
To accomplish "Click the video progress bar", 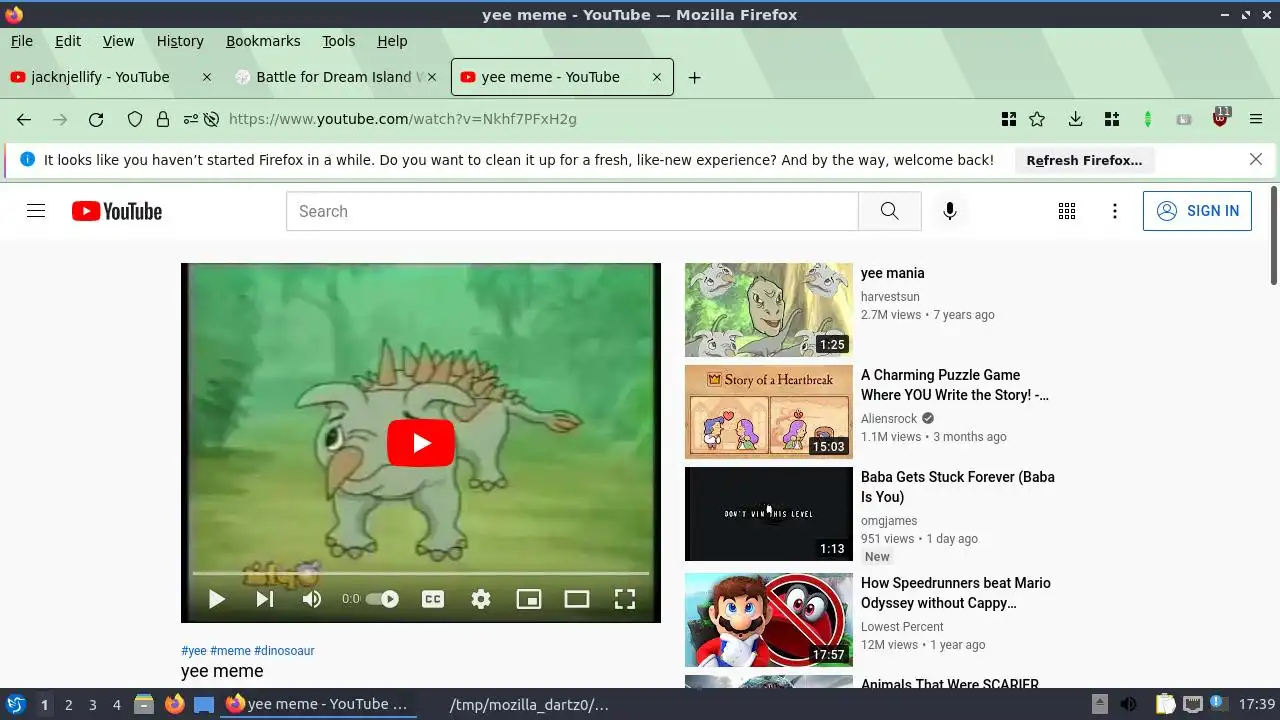I will coord(420,574).
